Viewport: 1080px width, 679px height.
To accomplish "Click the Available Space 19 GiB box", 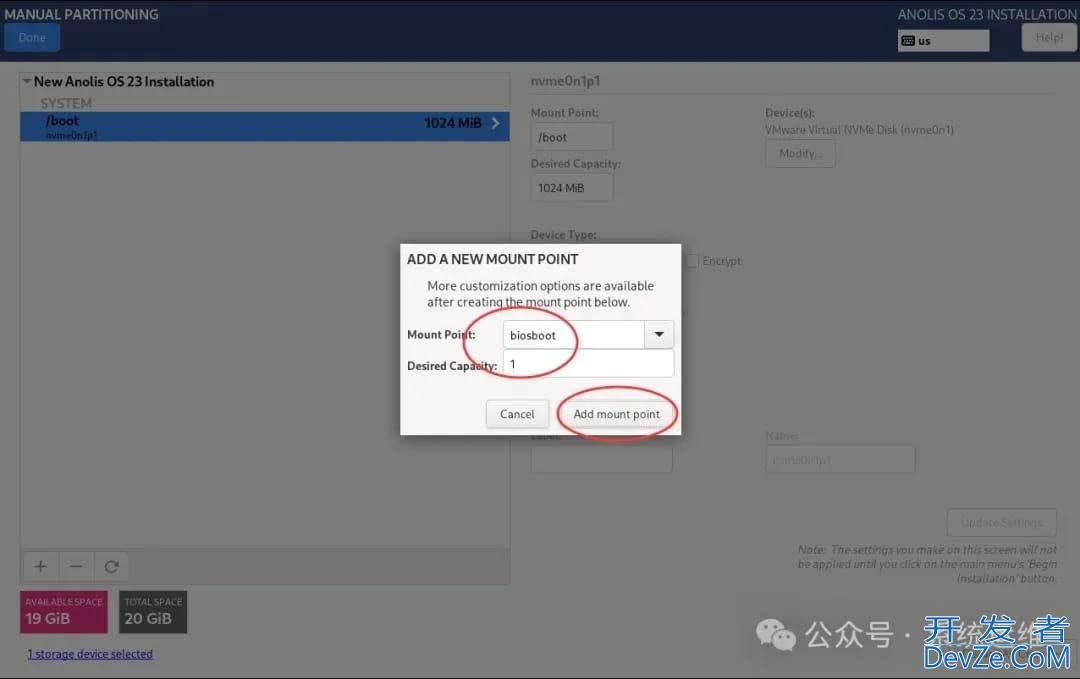I will (x=64, y=612).
